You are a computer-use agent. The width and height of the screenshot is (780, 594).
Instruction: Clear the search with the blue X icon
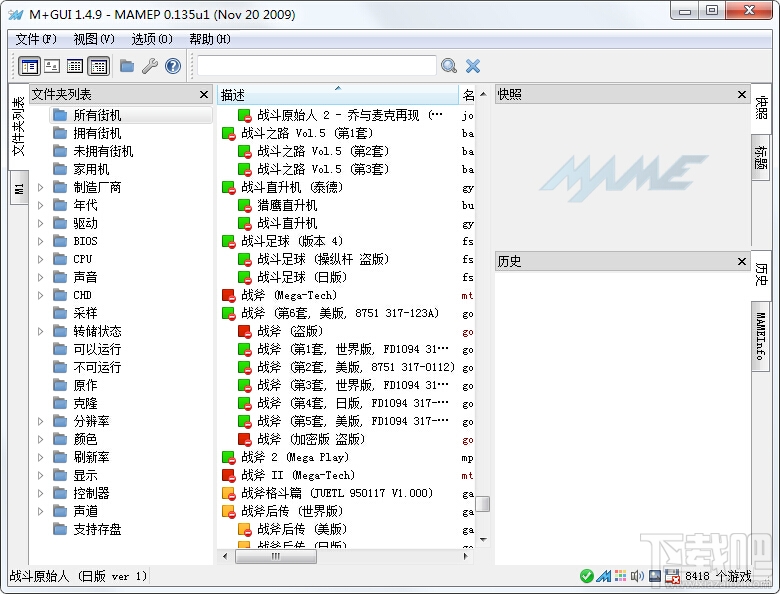coord(473,66)
